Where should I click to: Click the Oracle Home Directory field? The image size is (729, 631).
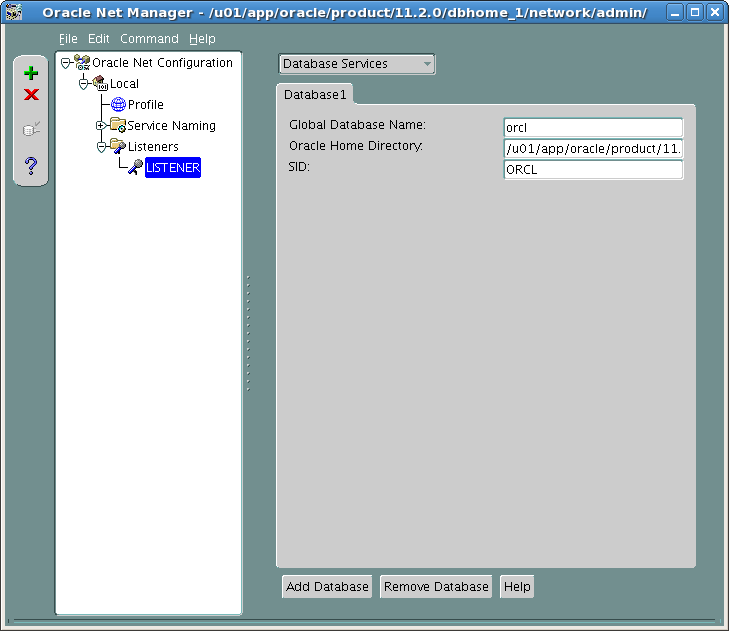(x=593, y=148)
